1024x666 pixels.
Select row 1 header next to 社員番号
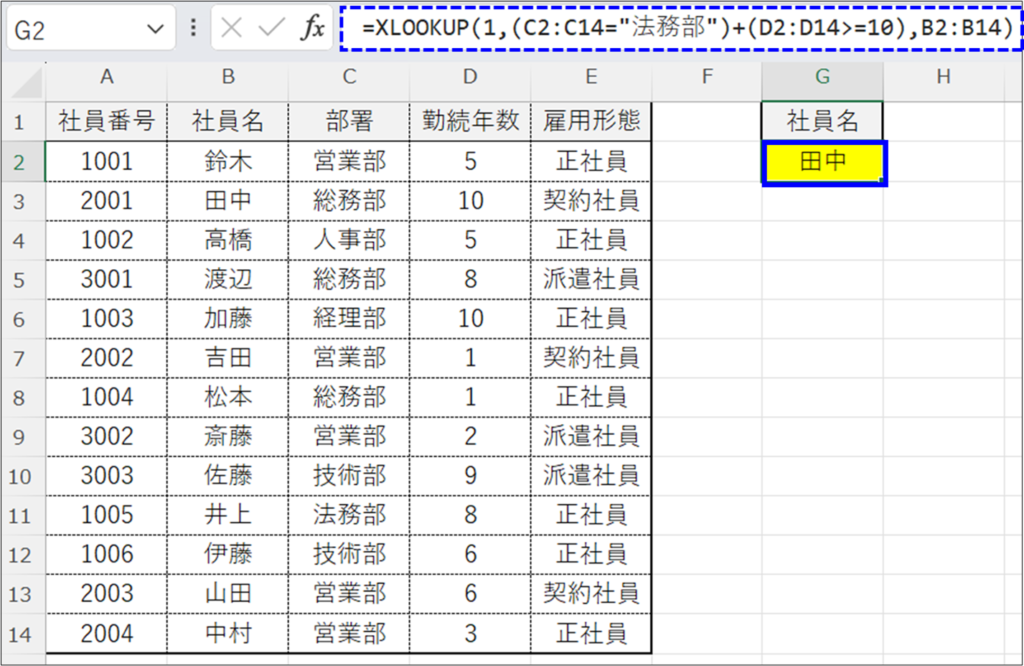coord(20,121)
